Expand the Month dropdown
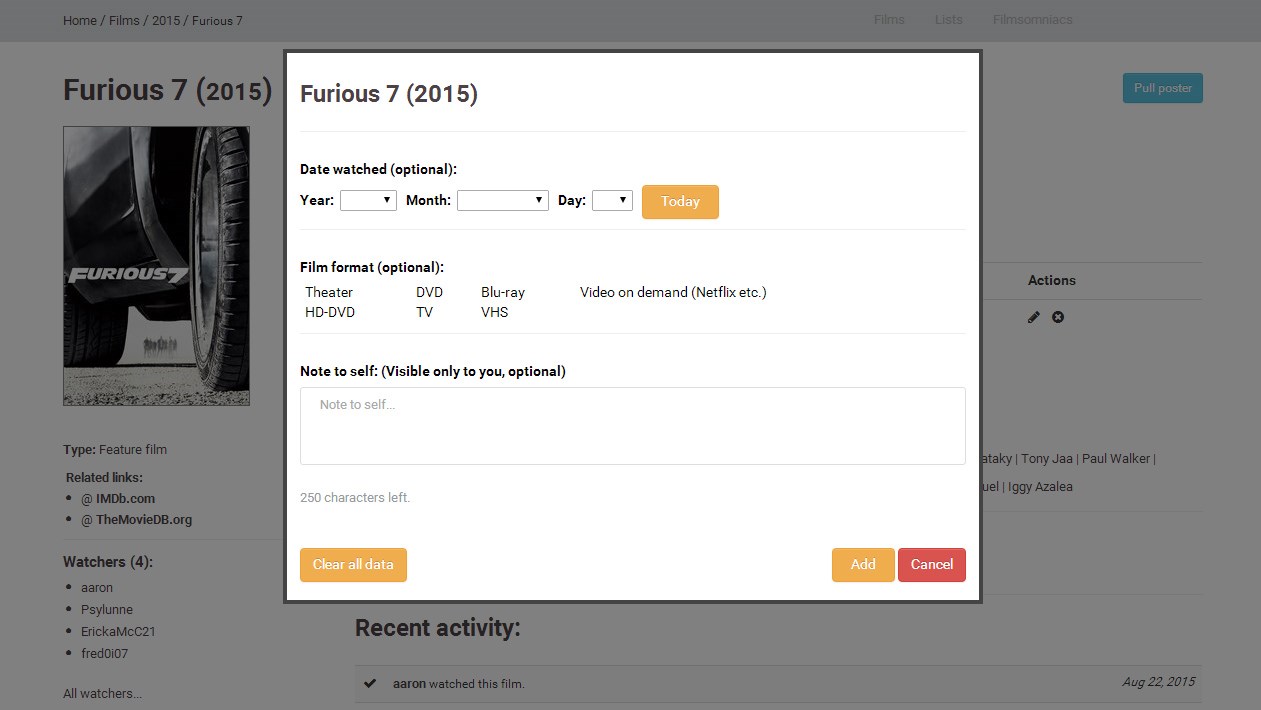This screenshot has height=710, width=1261. (x=503, y=200)
